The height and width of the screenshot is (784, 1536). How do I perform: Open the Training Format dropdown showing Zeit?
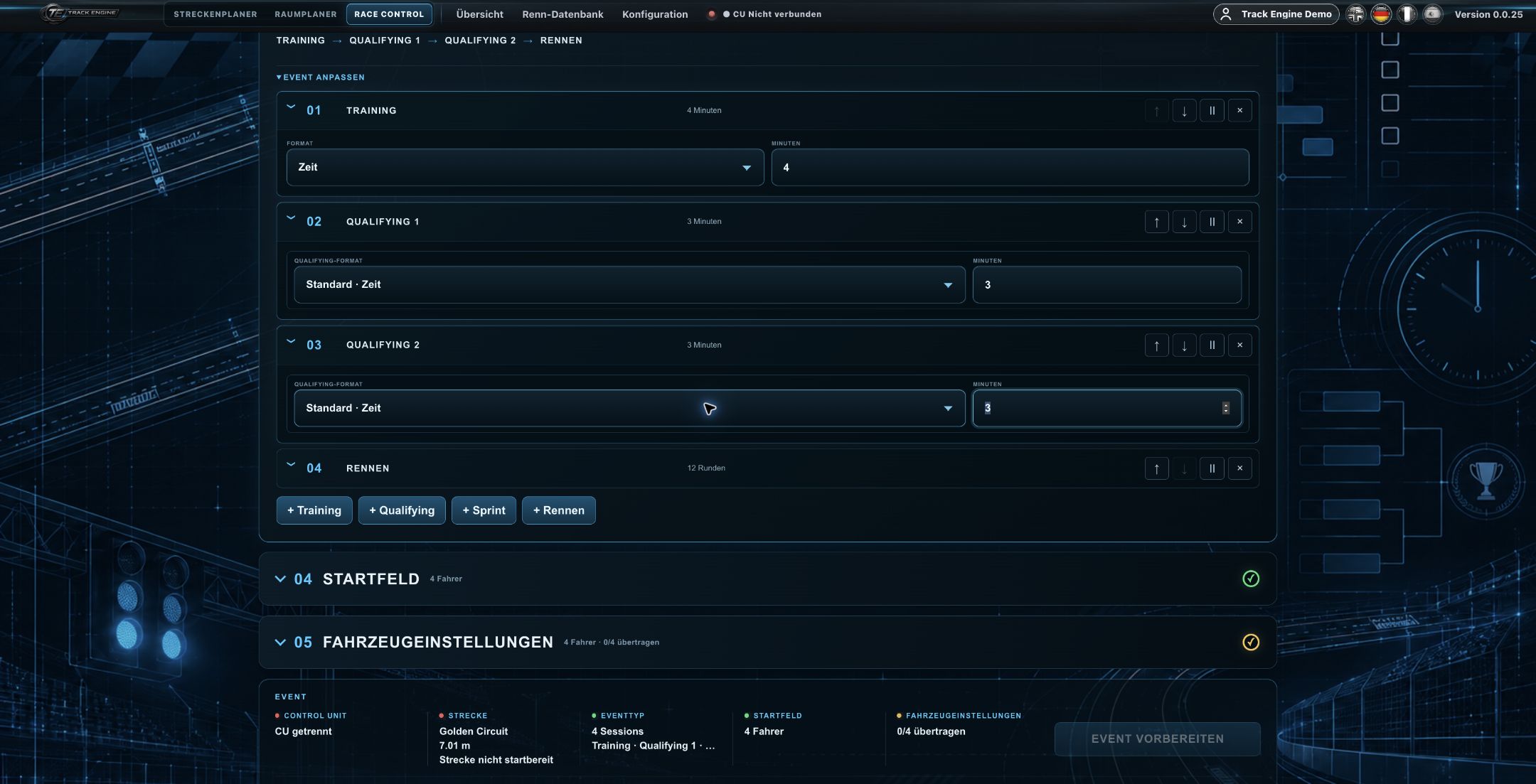[x=525, y=167]
